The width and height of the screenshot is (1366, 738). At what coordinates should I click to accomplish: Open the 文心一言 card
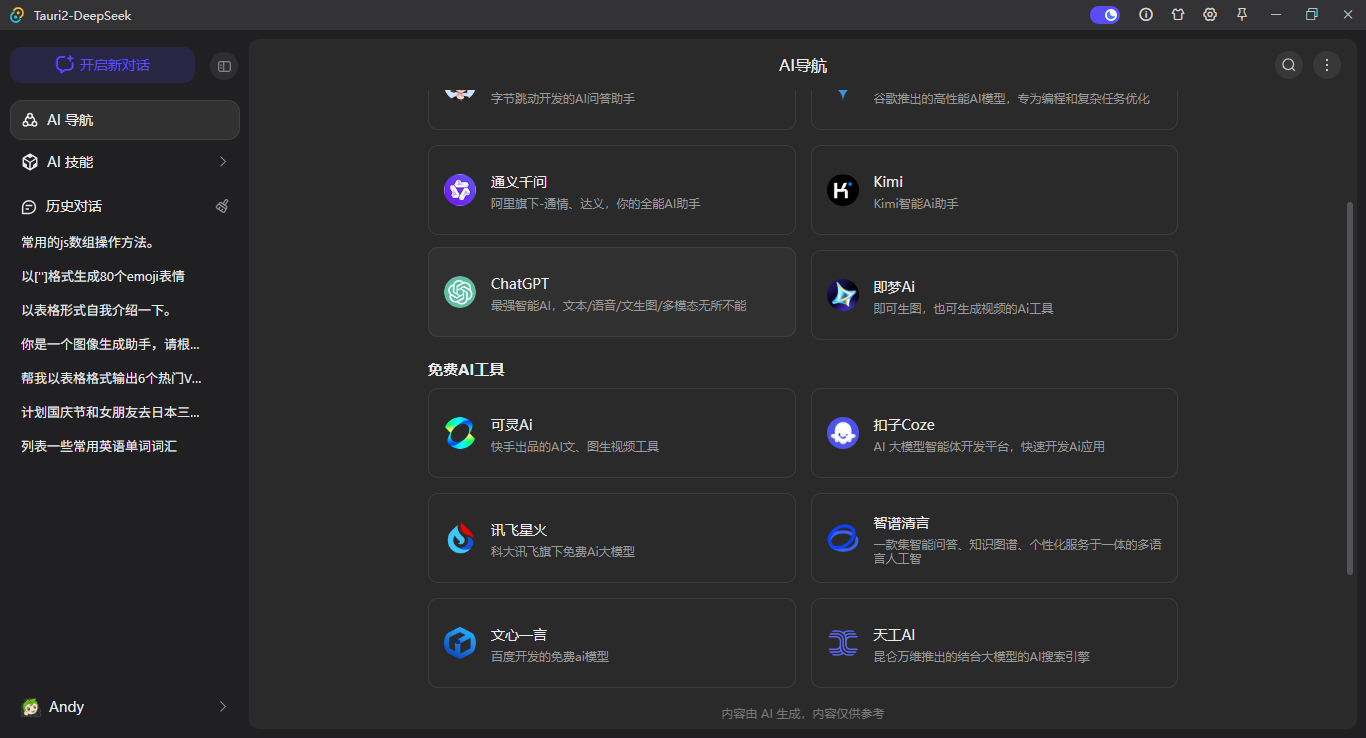pyautogui.click(x=612, y=643)
